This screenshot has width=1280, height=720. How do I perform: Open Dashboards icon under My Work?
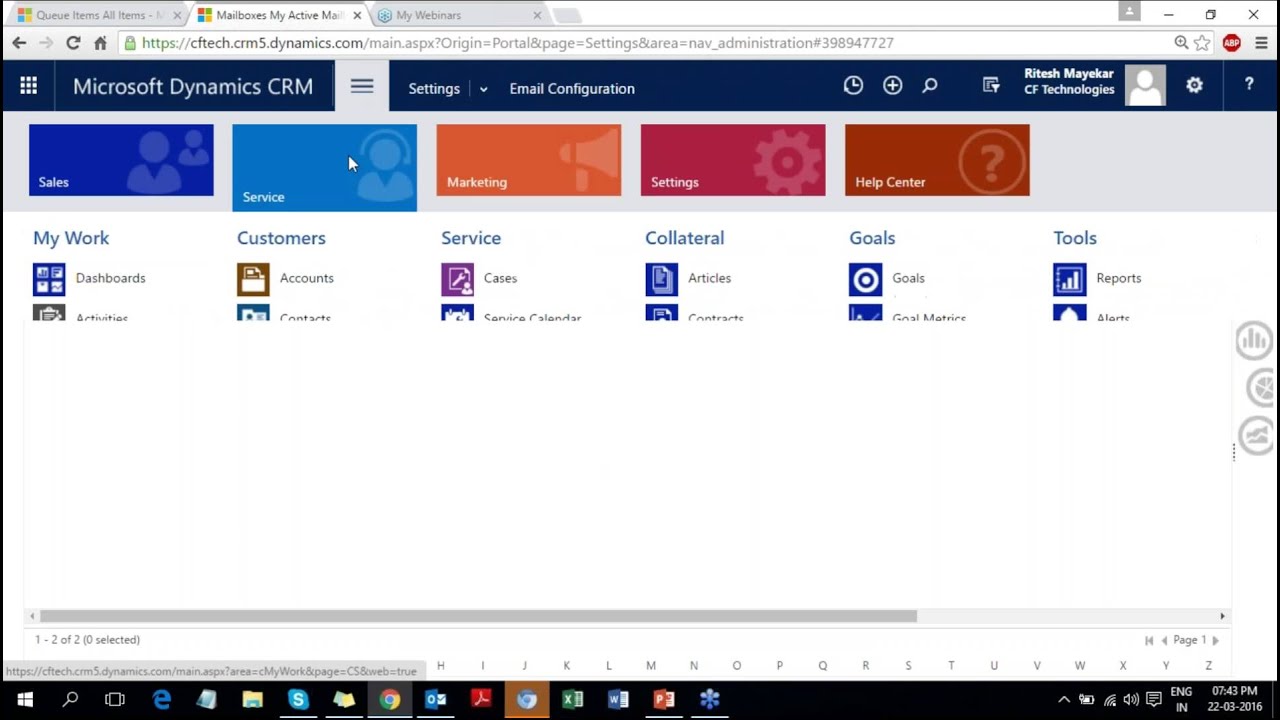[x=49, y=279]
